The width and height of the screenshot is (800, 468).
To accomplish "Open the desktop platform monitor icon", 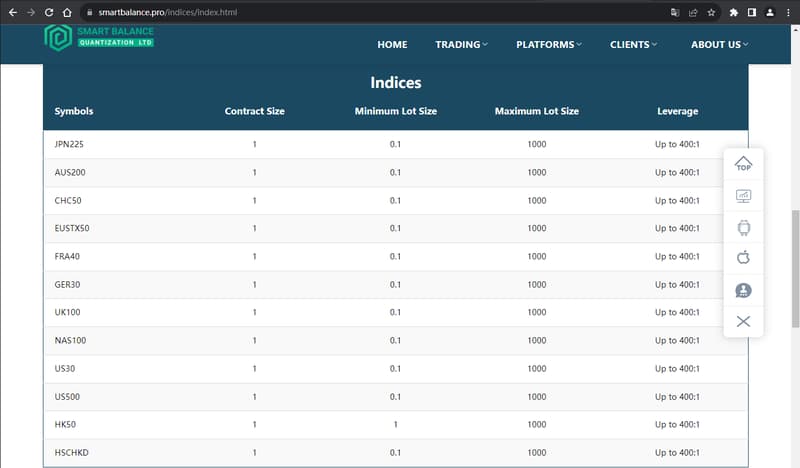I will coord(743,196).
